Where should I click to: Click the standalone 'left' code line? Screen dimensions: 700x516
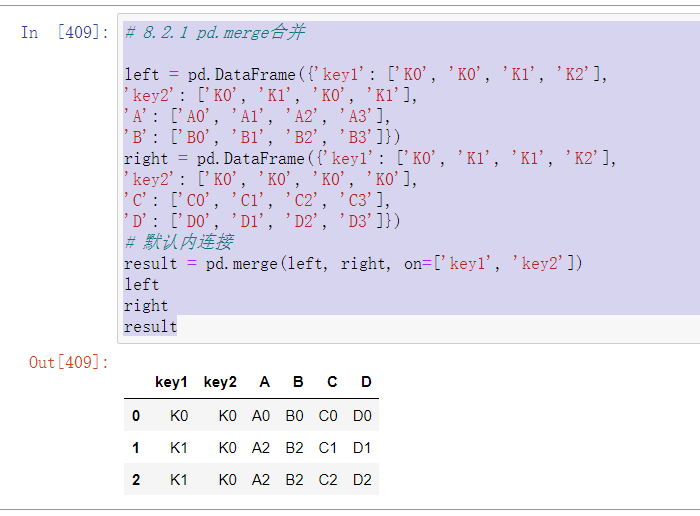point(142,284)
